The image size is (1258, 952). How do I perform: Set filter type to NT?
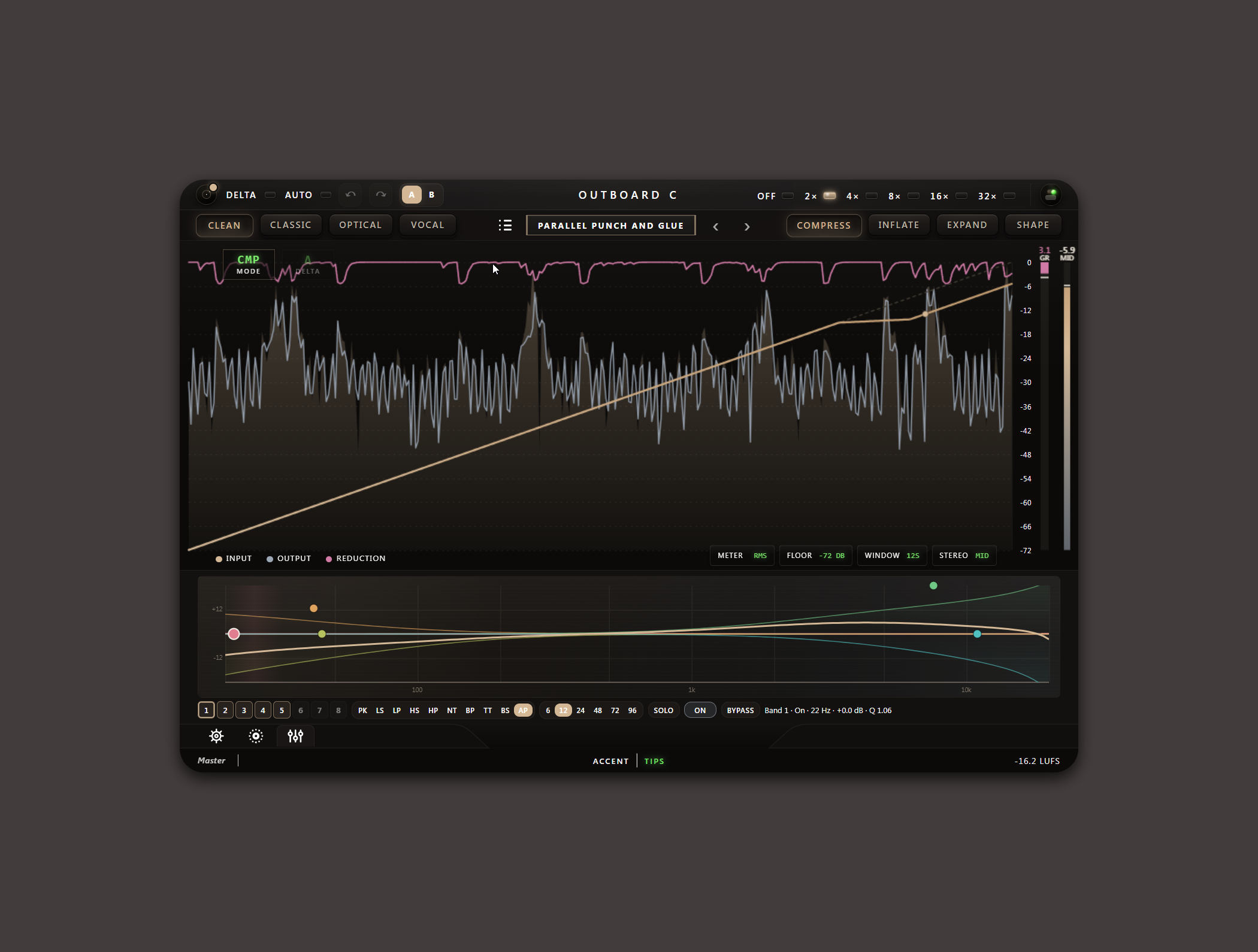452,710
